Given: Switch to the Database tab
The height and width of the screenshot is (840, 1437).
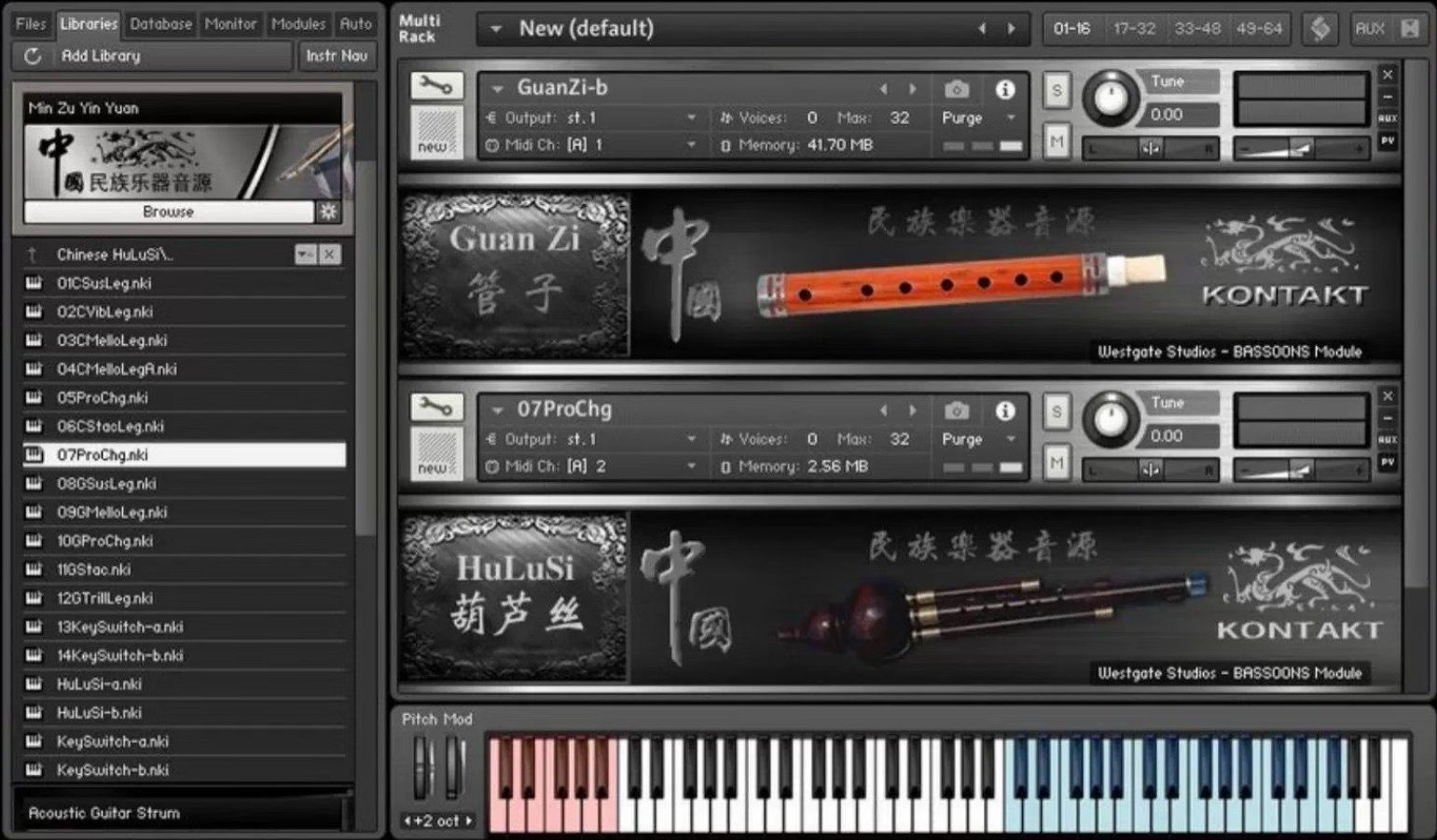Looking at the screenshot, I should [x=161, y=24].
